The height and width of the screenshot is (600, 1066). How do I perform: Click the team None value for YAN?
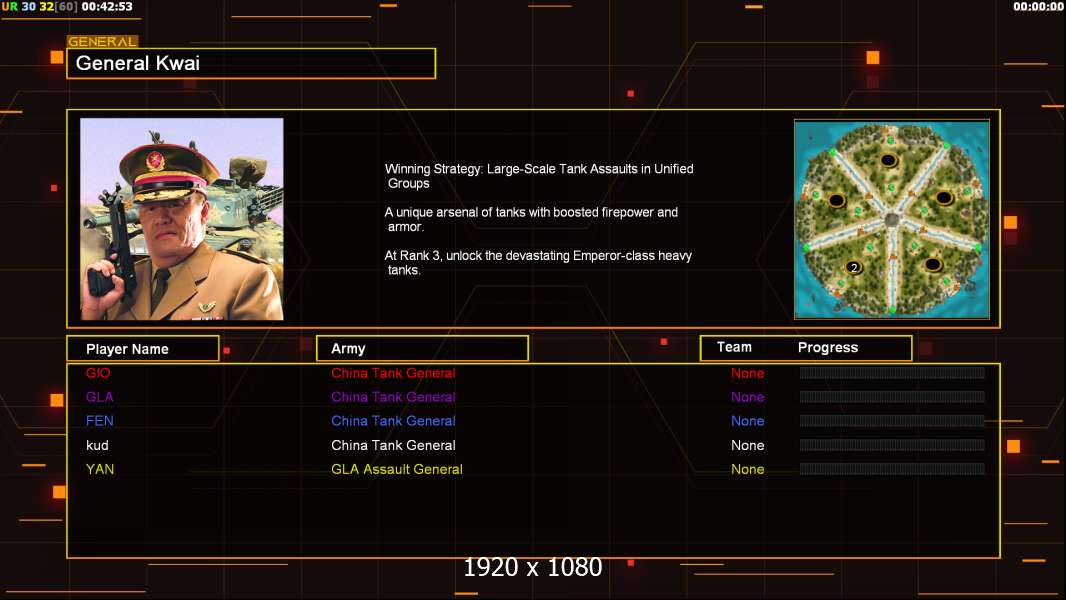pyautogui.click(x=747, y=469)
